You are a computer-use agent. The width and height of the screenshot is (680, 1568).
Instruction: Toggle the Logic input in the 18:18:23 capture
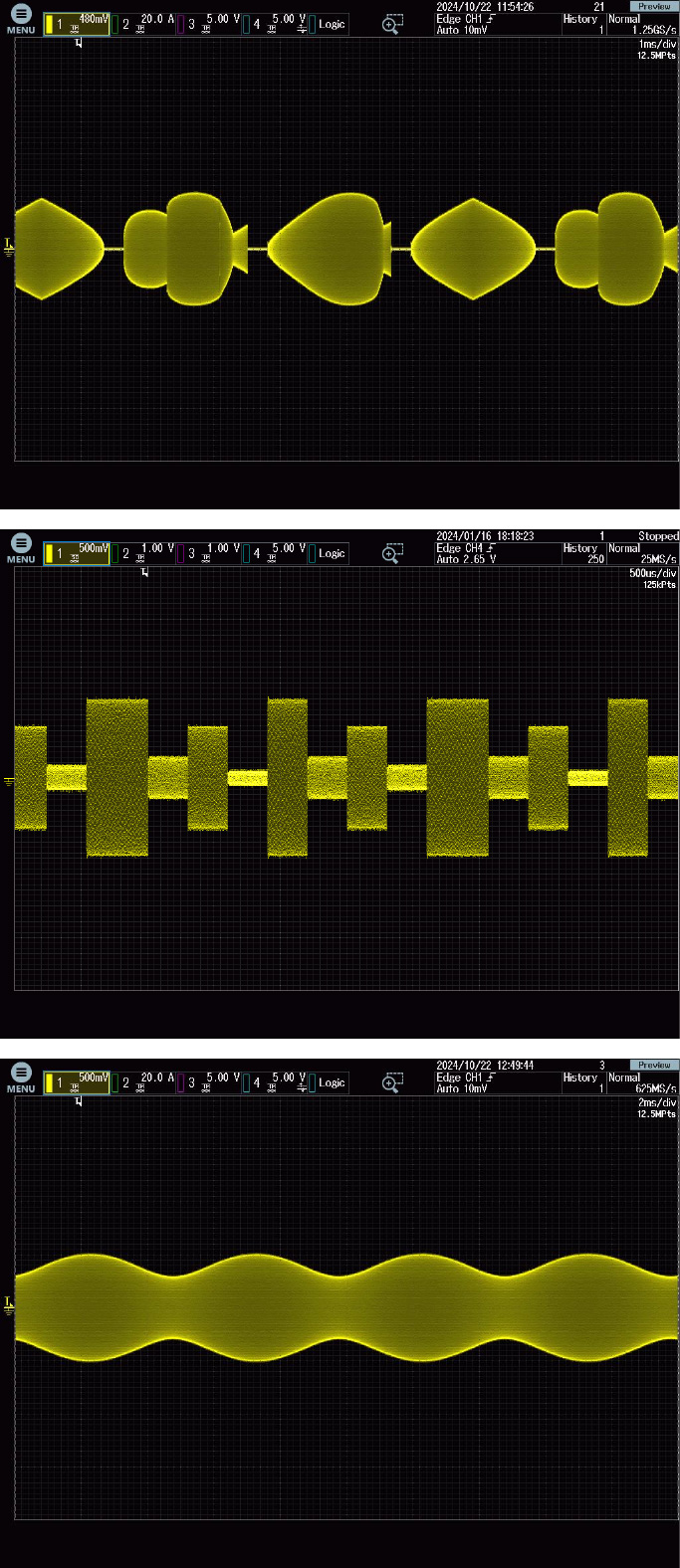pyautogui.click(x=328, y=553)
